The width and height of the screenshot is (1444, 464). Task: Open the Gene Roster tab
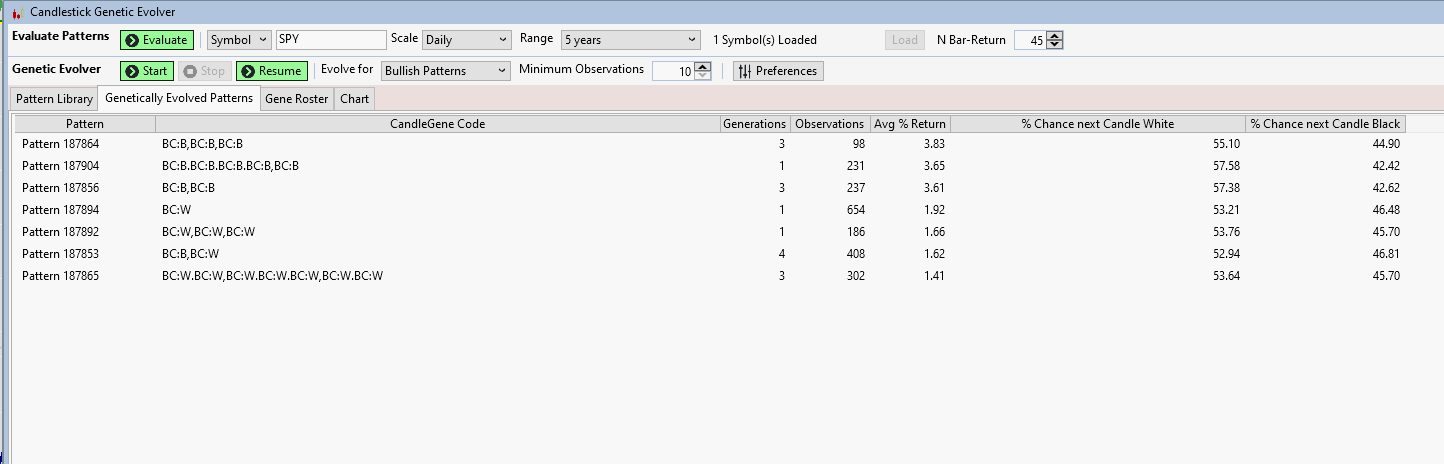tap(296, 99)
